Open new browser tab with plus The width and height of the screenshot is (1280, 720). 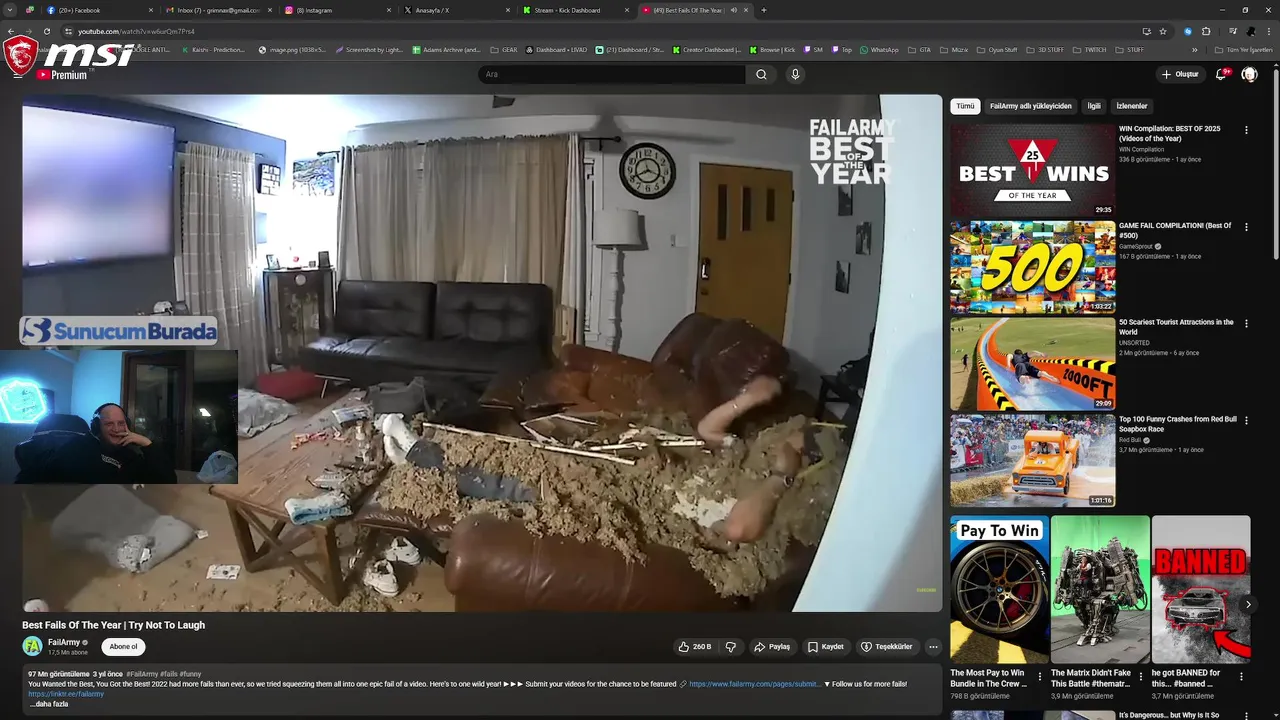pyautogui.click(x=764, y=10)
